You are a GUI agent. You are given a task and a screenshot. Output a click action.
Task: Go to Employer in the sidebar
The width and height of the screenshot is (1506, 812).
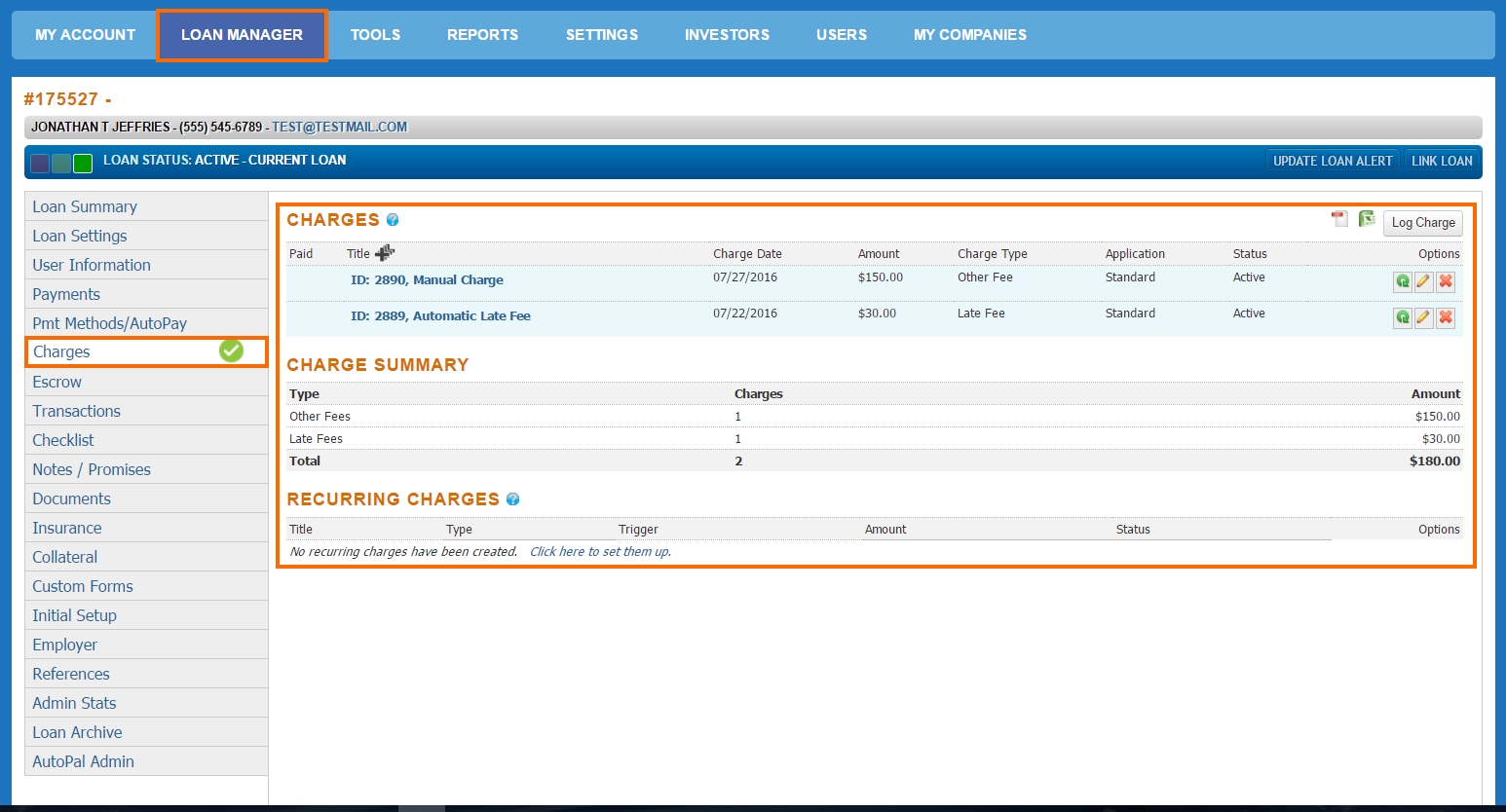[146, 645]
